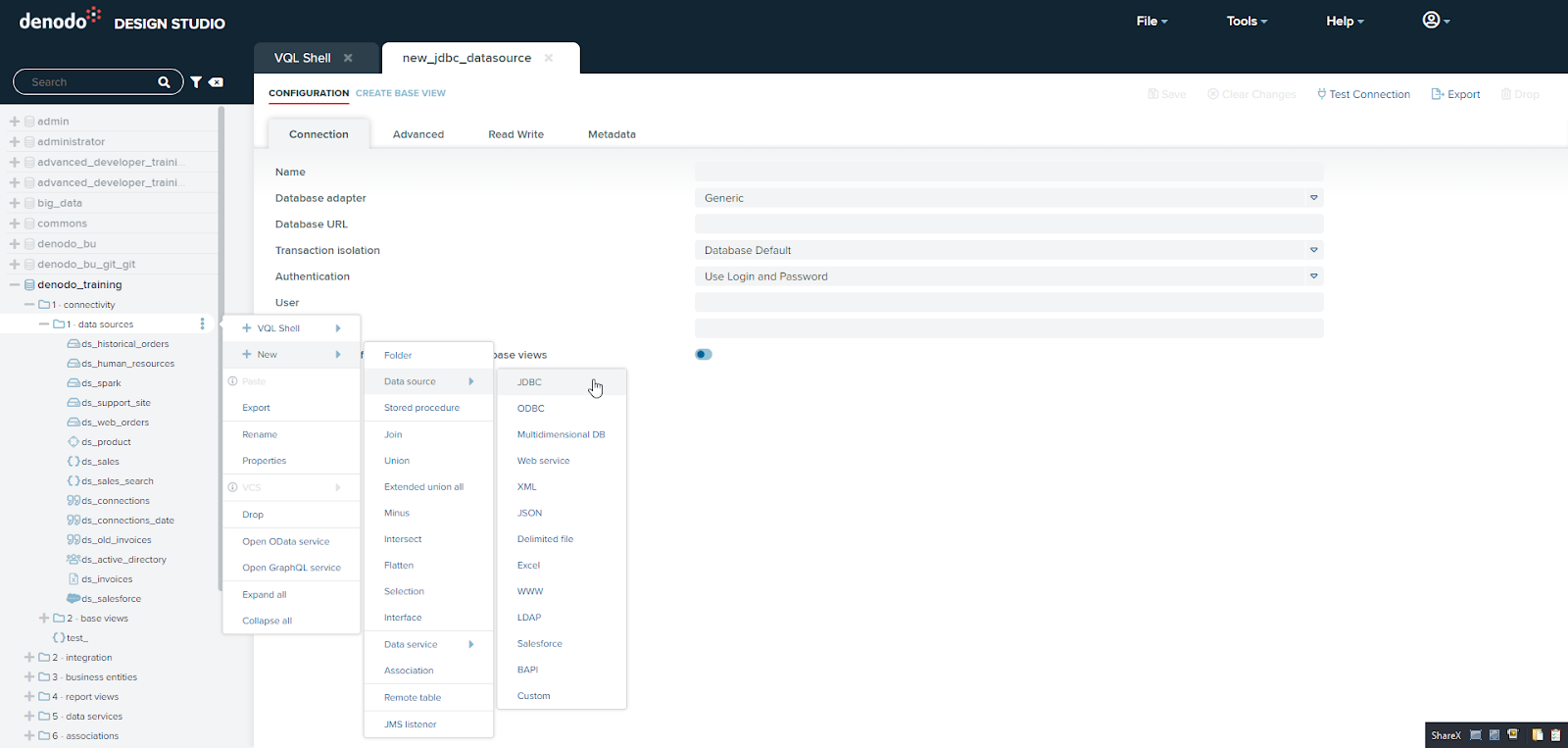Open the CONFIGURATION section link

309,93
